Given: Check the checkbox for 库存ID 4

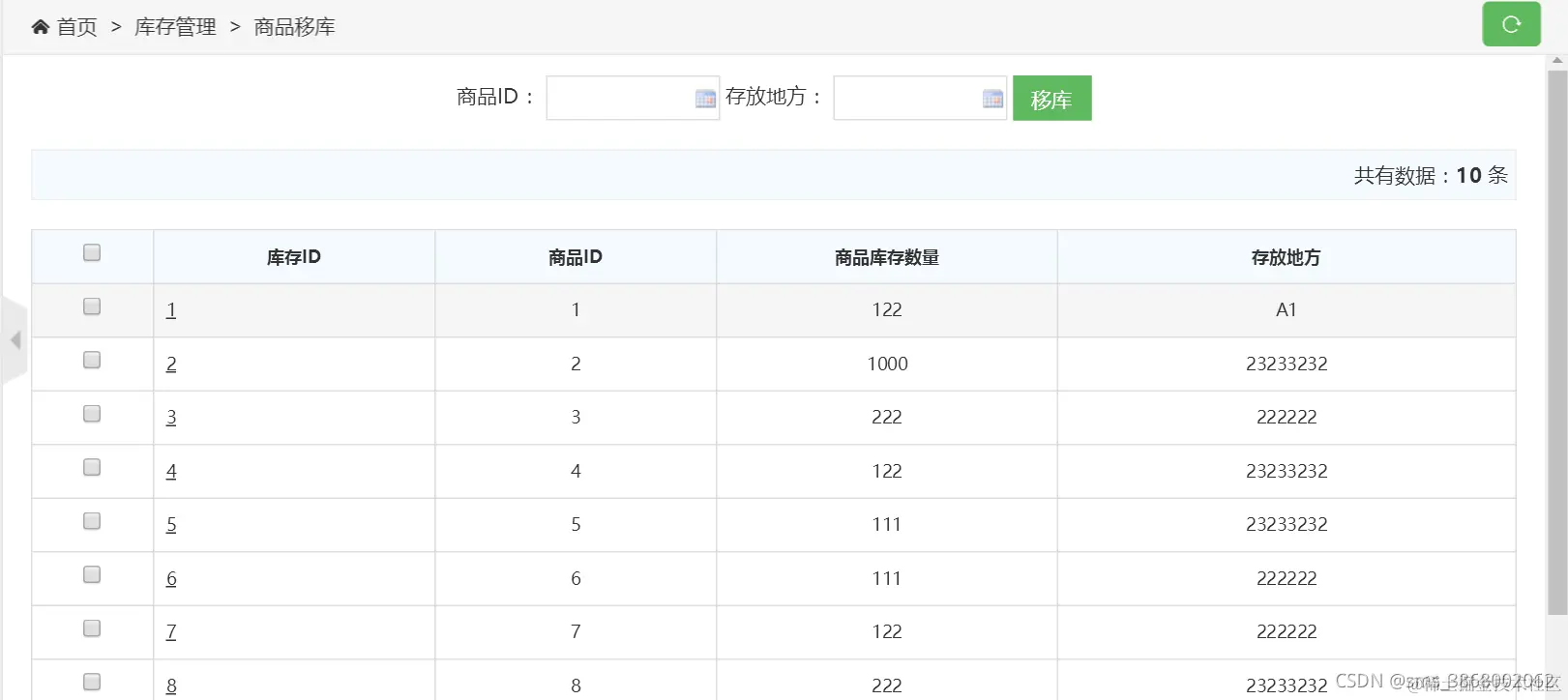Looking at the screenshot, I should click(92, 467).
